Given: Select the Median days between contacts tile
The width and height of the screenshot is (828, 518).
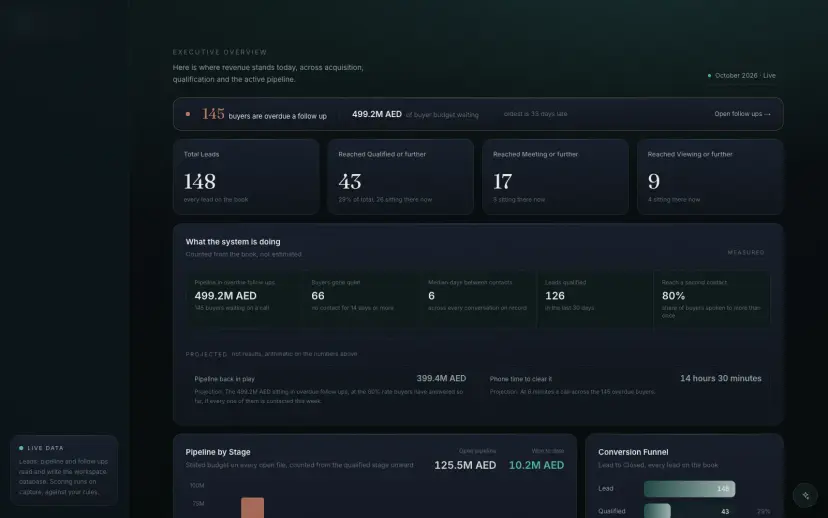Looking at the screenshot, I should coord(478,299).
